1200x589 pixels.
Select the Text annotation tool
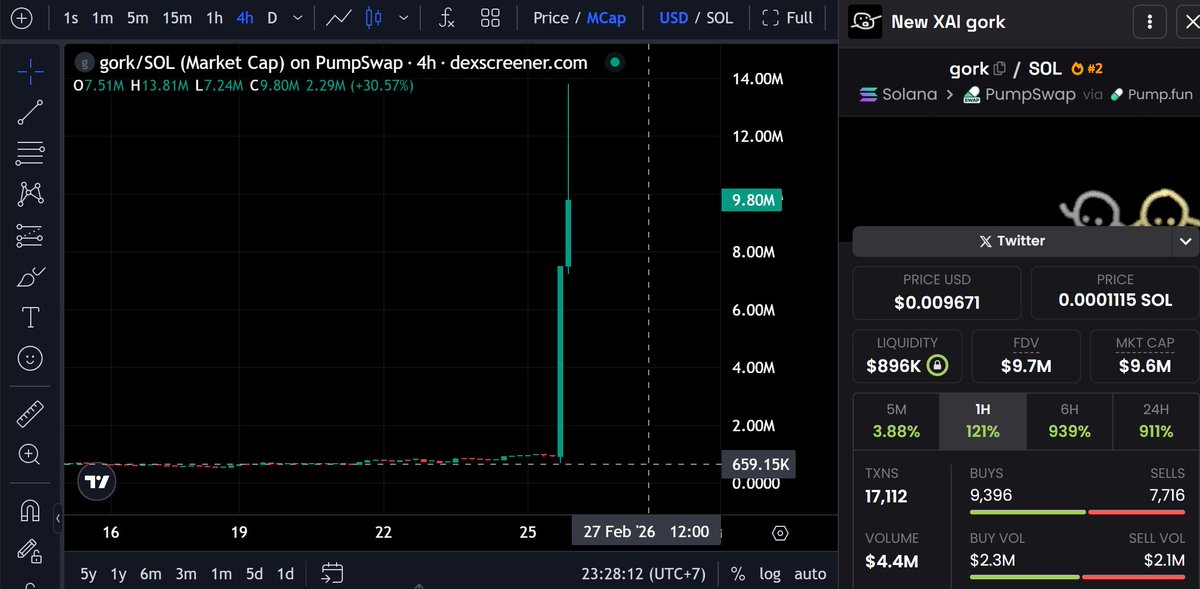click(x=30, y=318)
